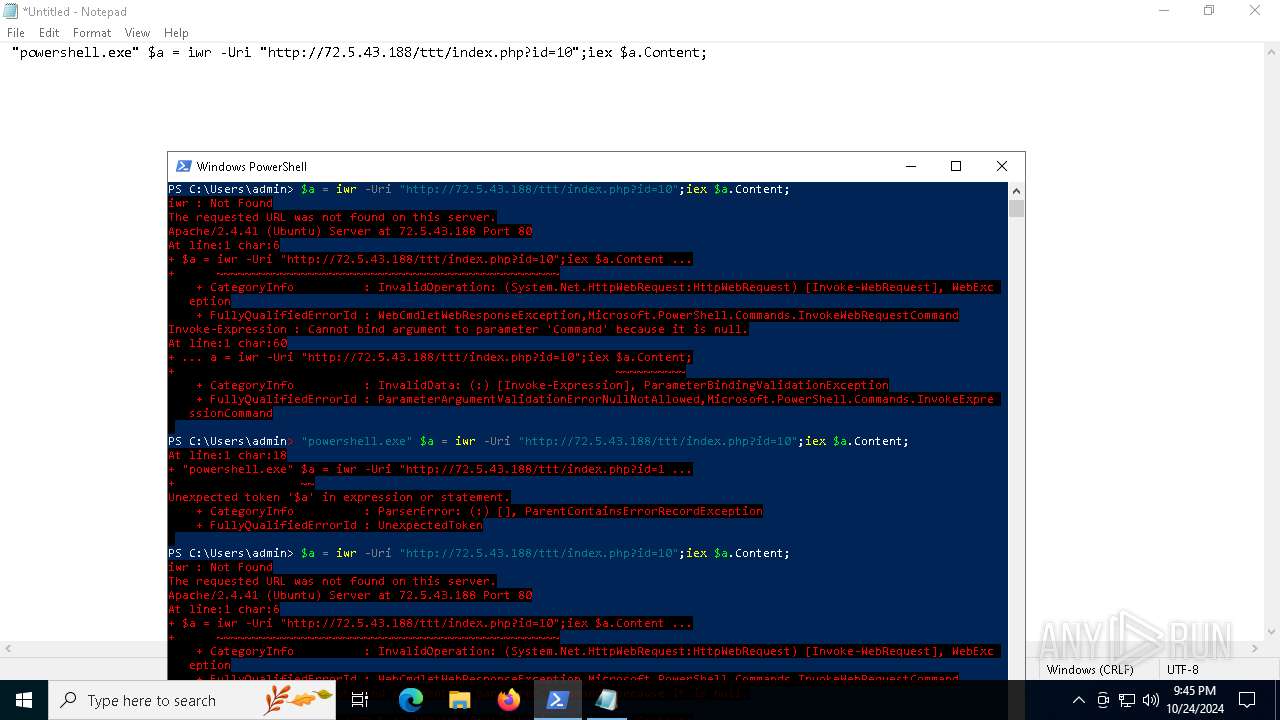Click in the Notepad text line containing powershell.exe
The image size is (1280, 720).
pyautogui.click(x=359, y=52)
